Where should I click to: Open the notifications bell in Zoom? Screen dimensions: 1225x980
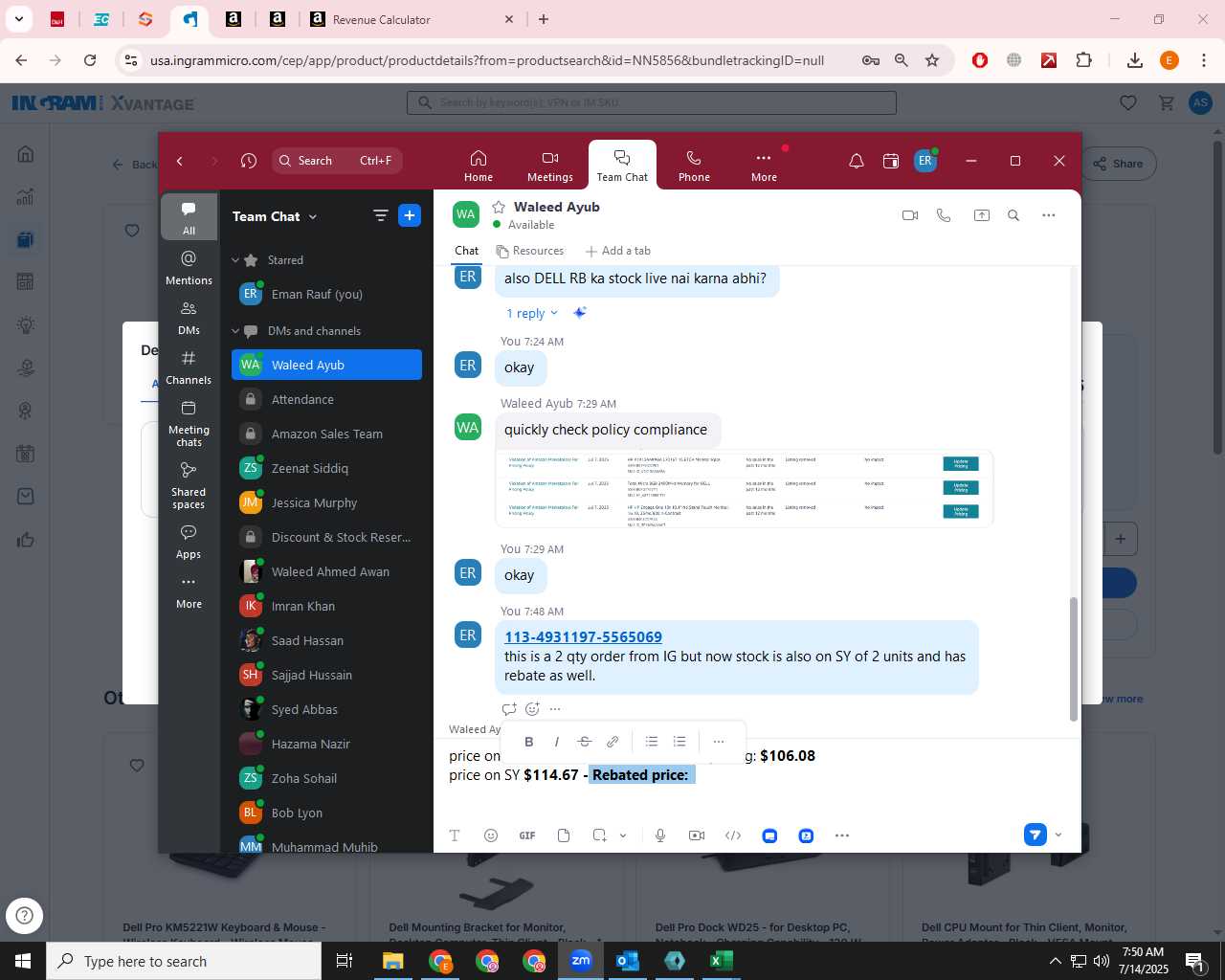point(857,161)
